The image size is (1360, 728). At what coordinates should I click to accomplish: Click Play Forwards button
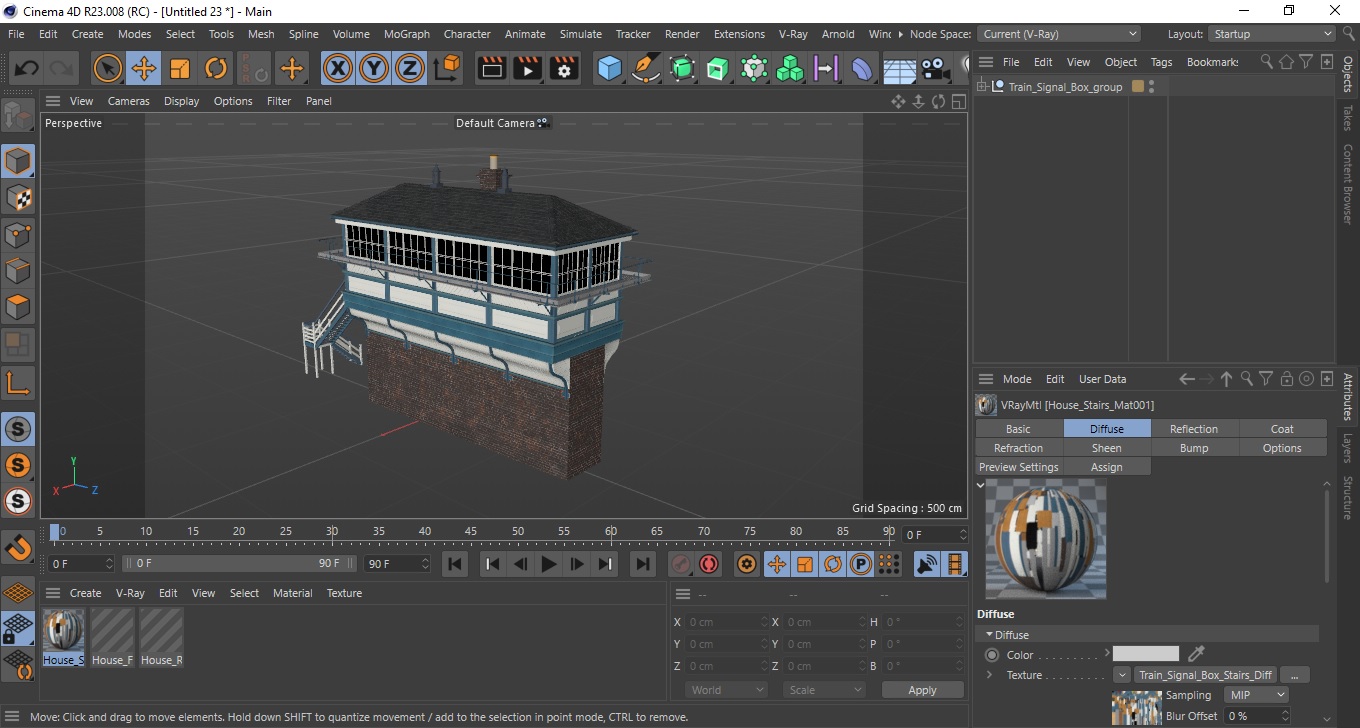[548, 564]
